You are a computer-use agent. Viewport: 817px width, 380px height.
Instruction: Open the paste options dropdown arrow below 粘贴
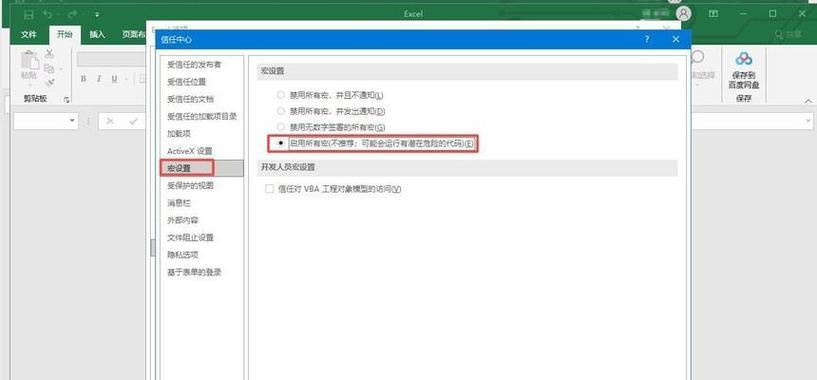pyautogui.click(x=29, y=85)
